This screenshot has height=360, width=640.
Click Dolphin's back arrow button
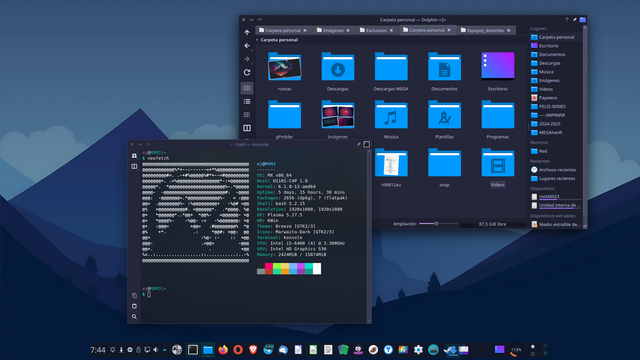pos(247,46)
